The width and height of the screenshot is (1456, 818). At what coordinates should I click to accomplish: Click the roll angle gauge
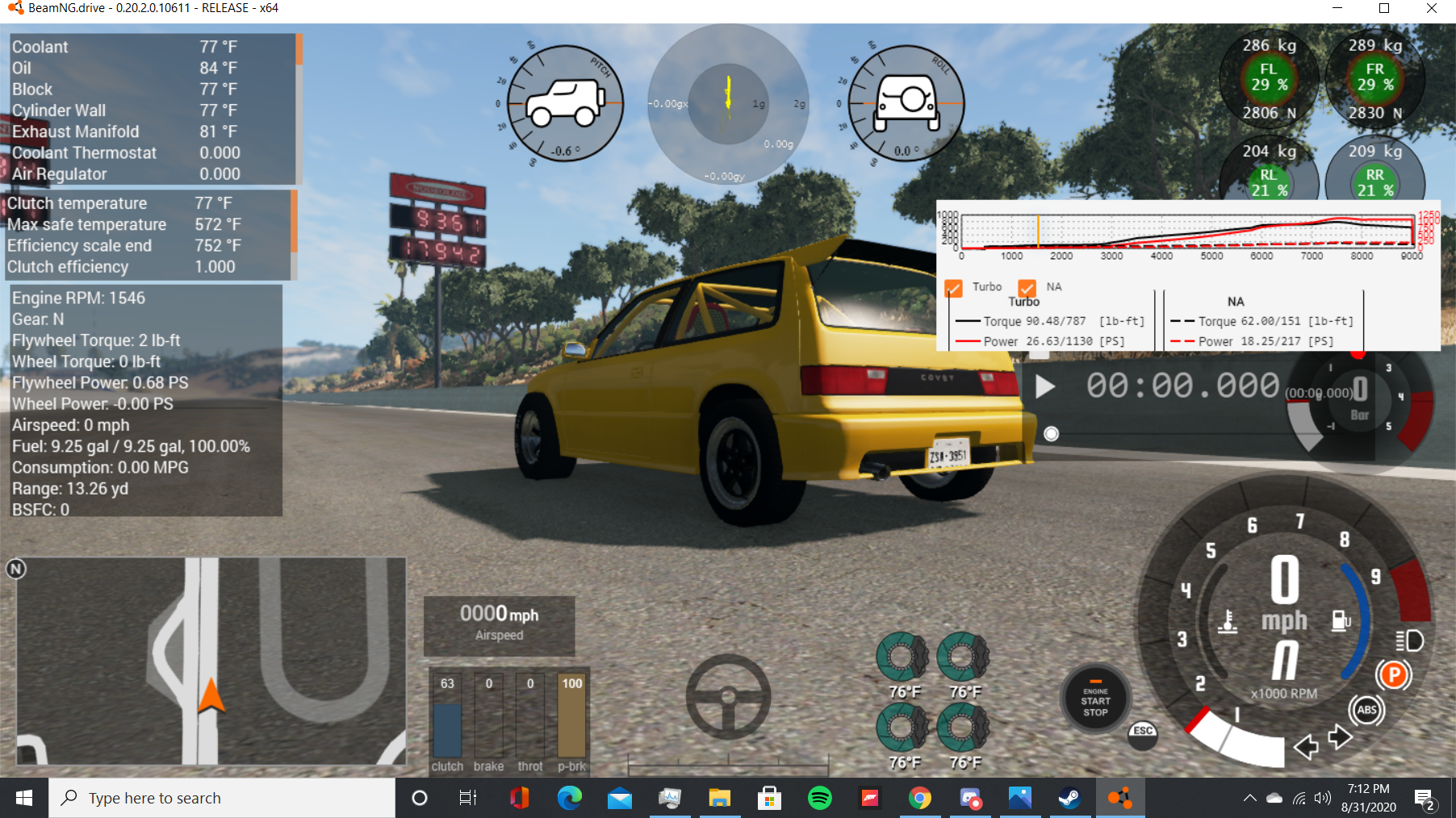point(907,103)
